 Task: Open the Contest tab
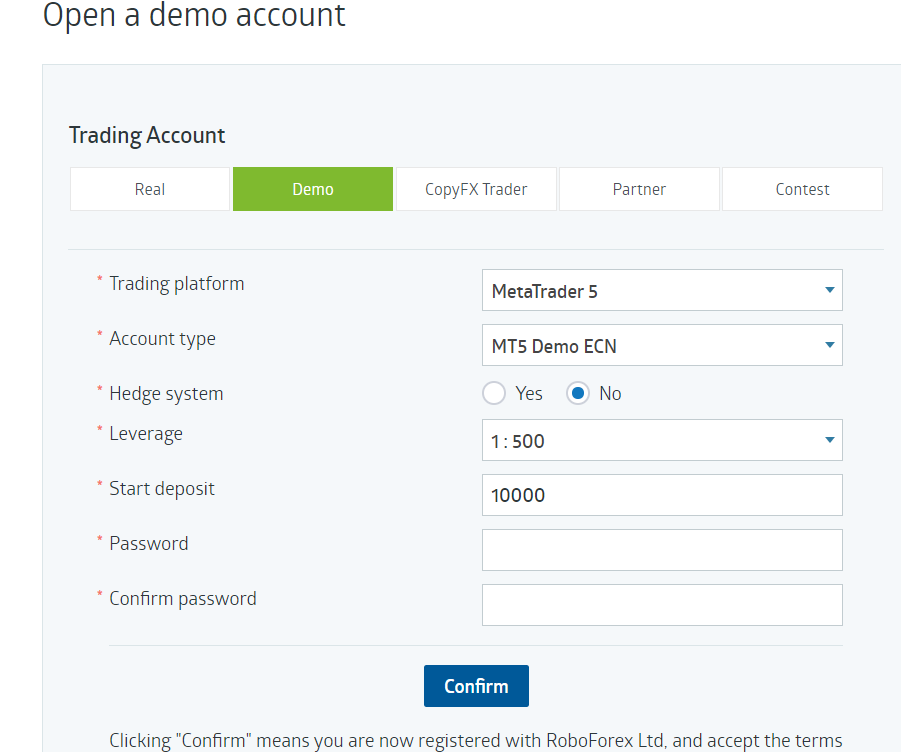coord(802,189)
